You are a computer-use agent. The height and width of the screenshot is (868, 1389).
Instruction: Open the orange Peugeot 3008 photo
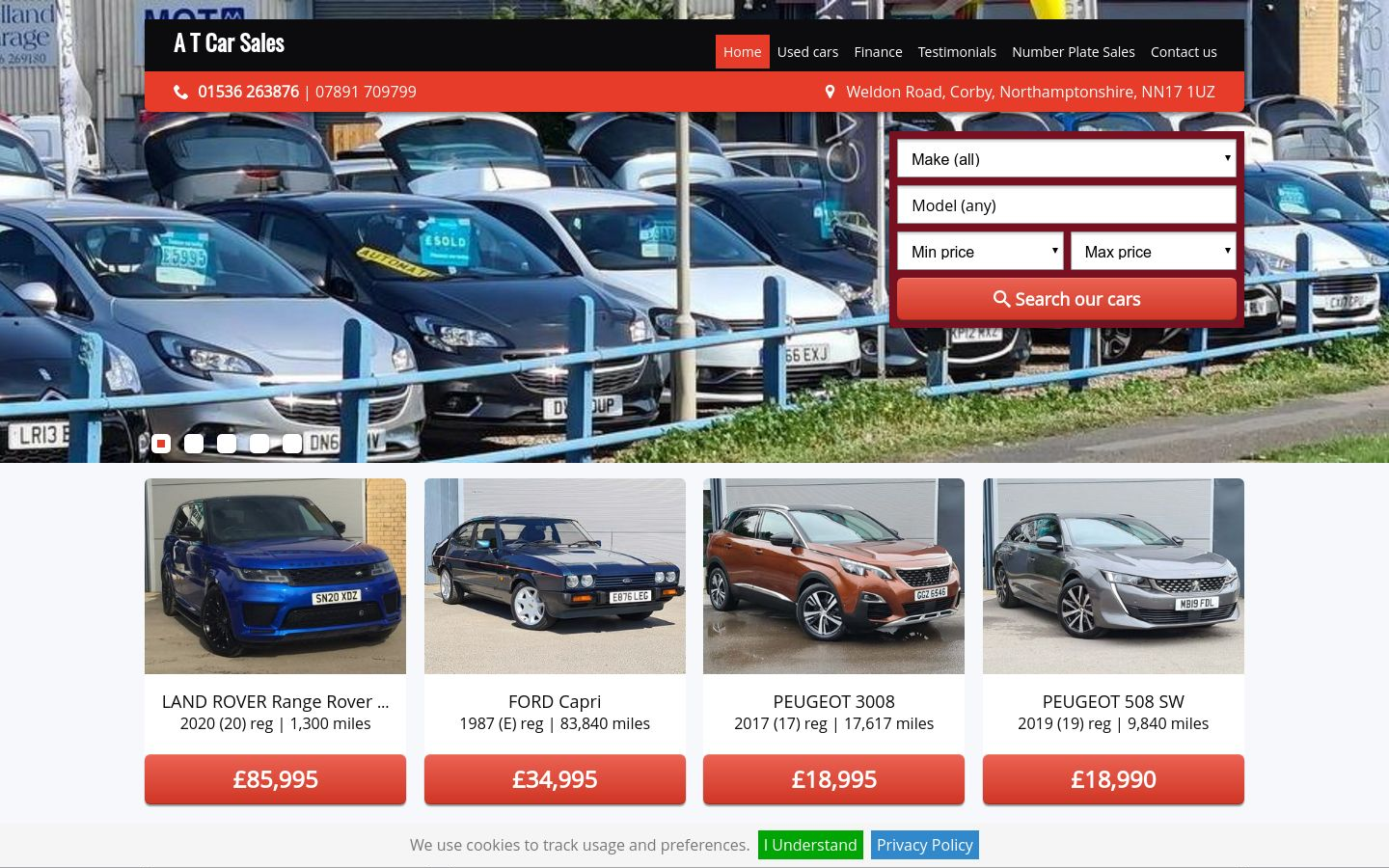(833, 576)
